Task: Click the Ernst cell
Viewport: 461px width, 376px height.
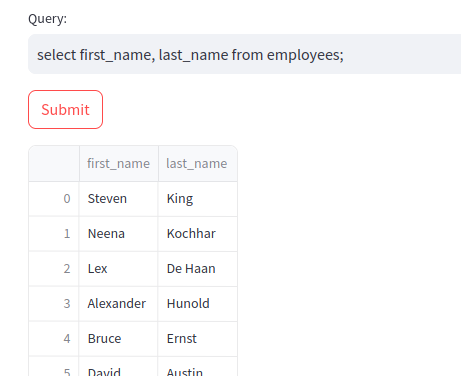Action: tap(198, 339)
